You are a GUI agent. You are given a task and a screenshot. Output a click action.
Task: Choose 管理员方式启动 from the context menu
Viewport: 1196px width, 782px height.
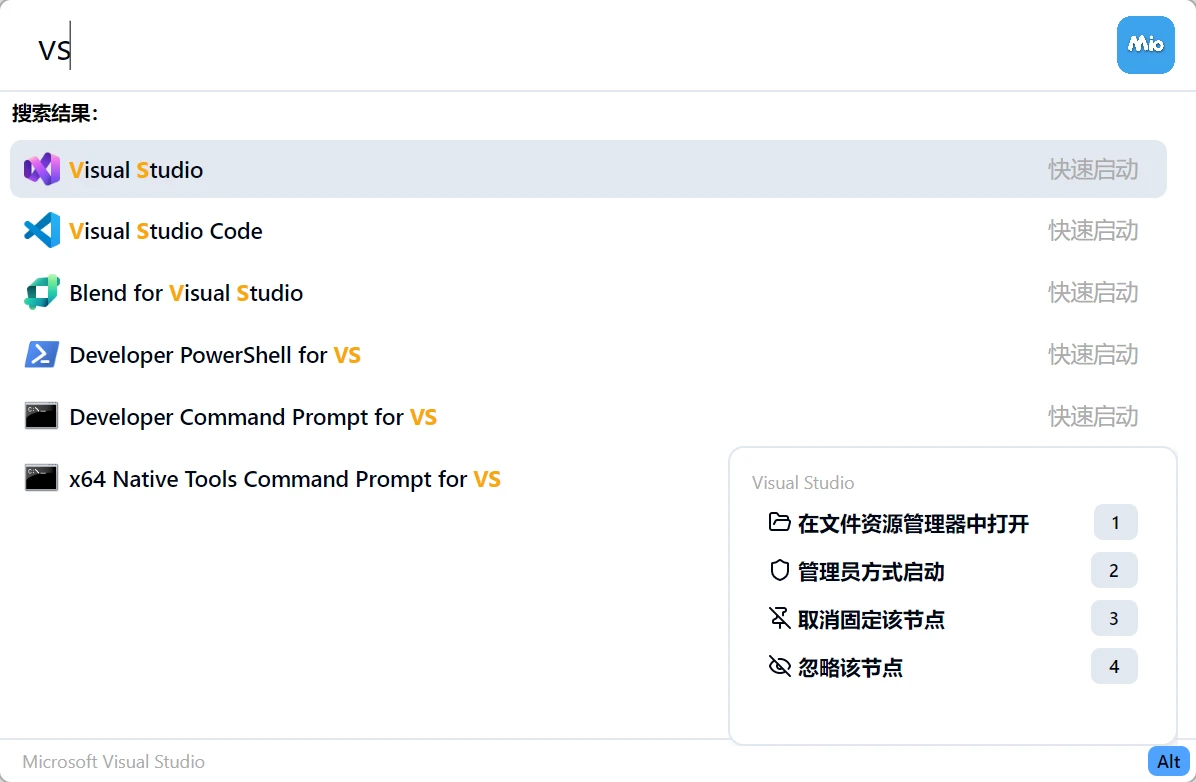coord(871,571)
